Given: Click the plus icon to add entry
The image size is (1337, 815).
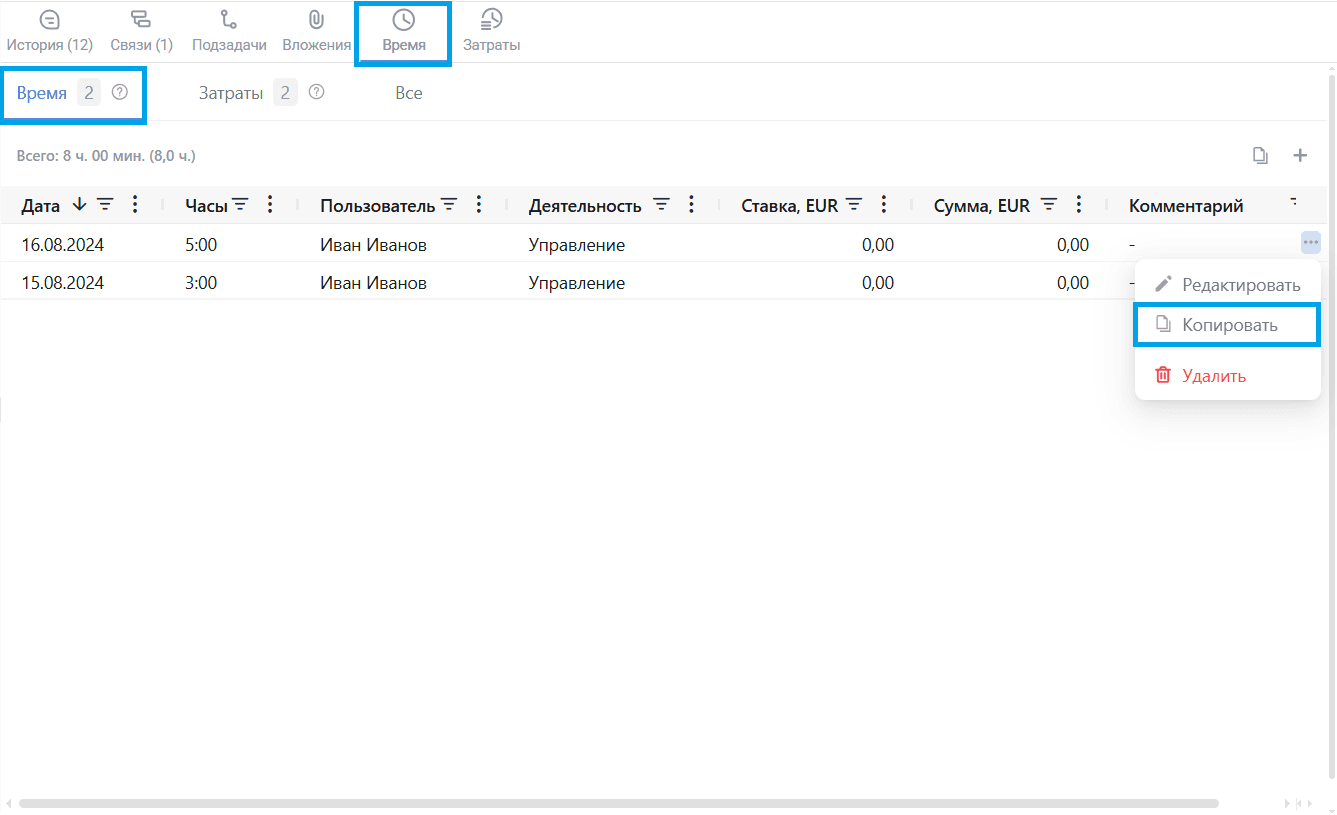Looking at the screenshot, I should click(x=1300, y=155).
